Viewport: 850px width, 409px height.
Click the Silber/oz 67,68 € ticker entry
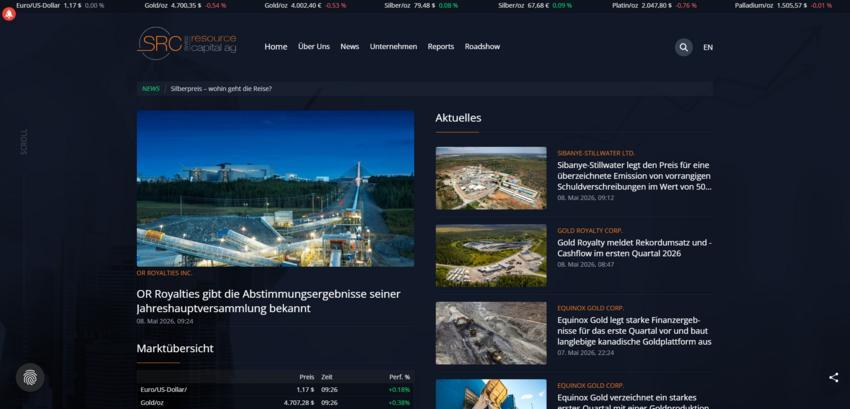pyautogui.click(x=535, y=5)
